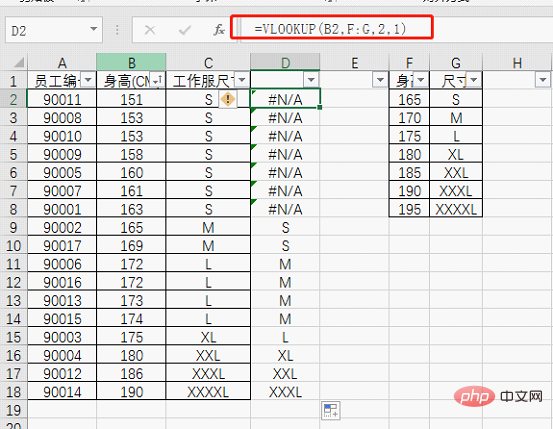
Task: Select column H header
Action: coord(517,62)
